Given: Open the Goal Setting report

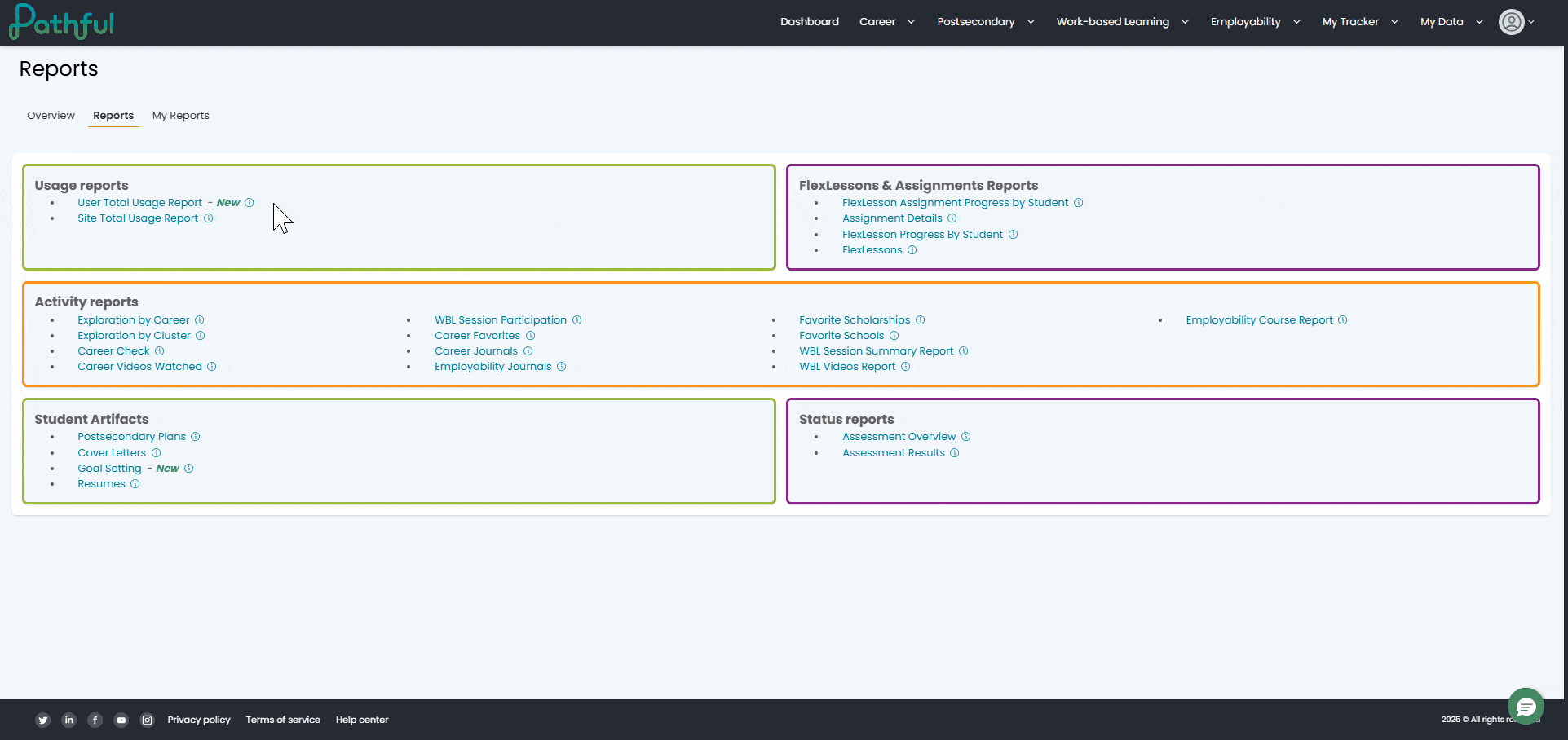Looking at the screenshot, I should [109, 469].
